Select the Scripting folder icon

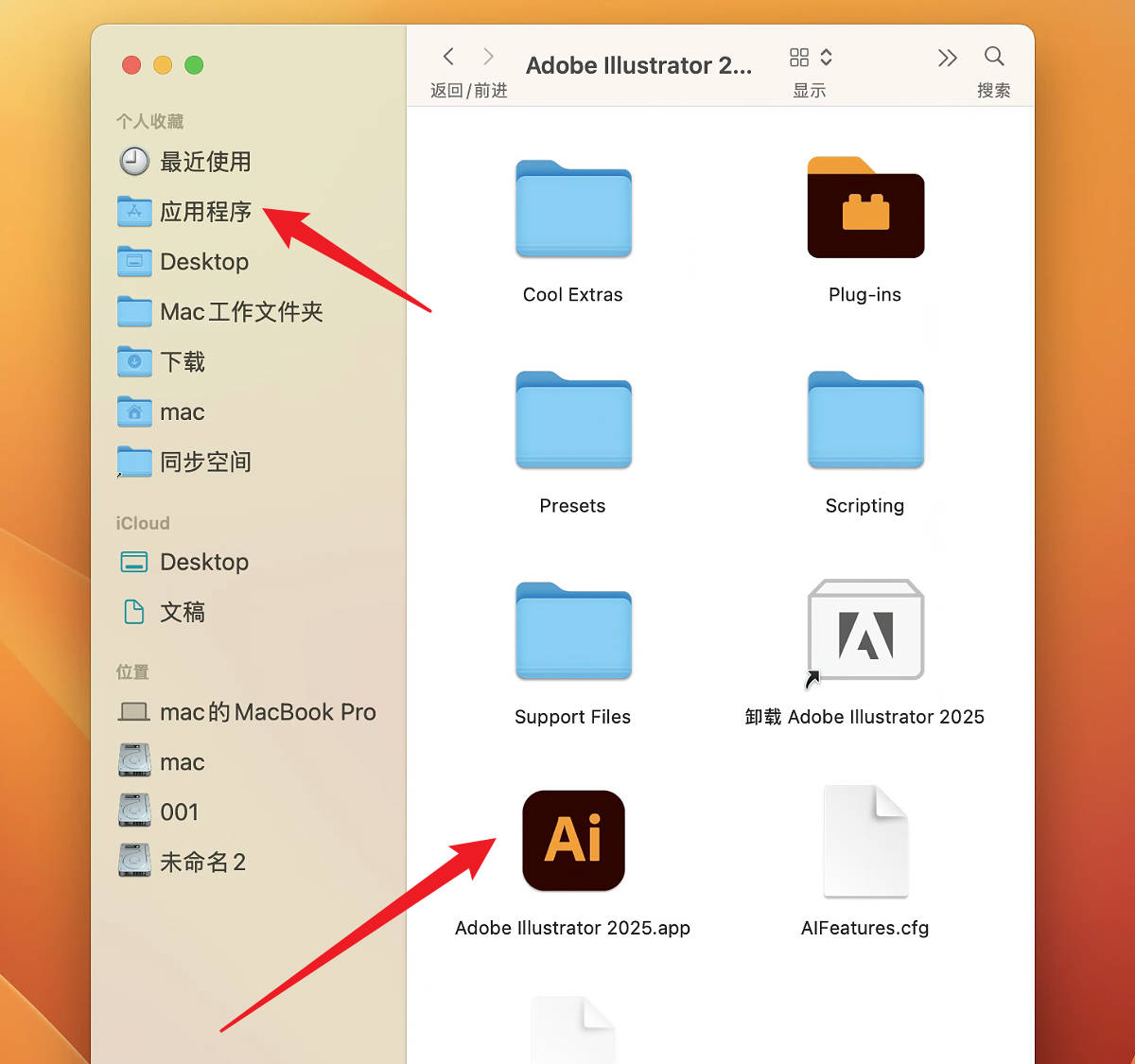click(865, 420)
